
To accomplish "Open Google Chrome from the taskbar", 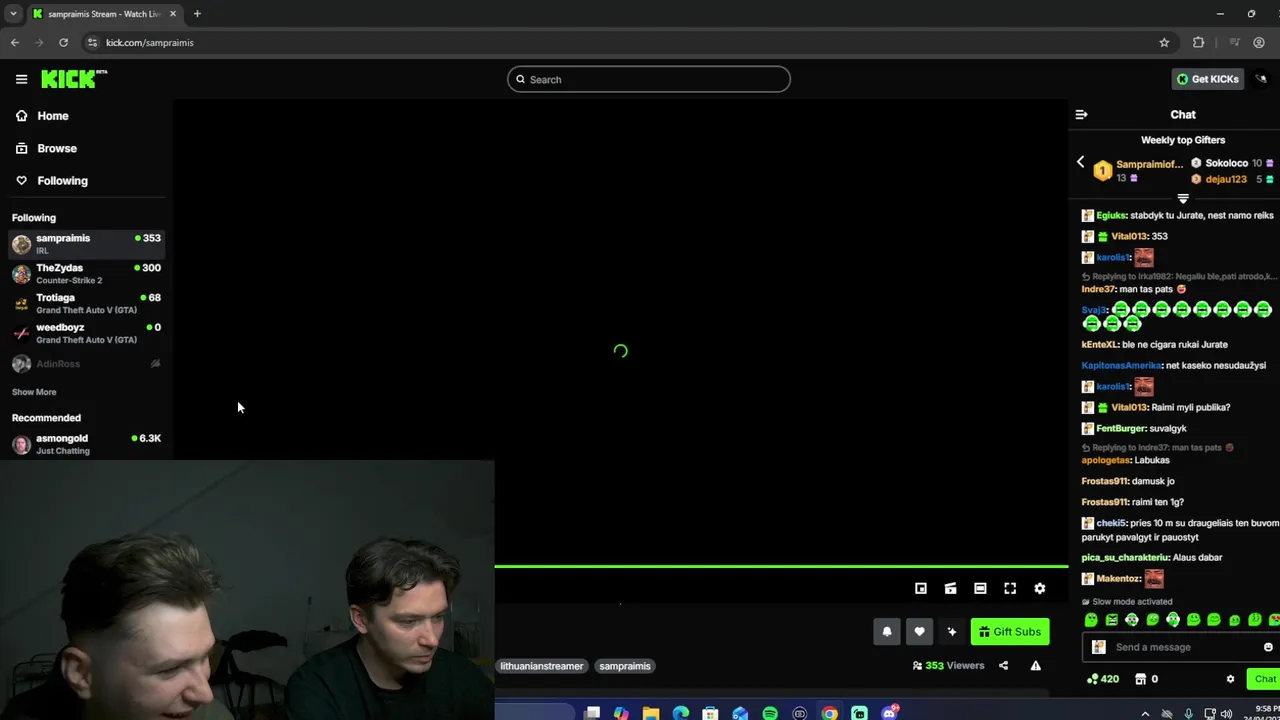I will [829, 713].
